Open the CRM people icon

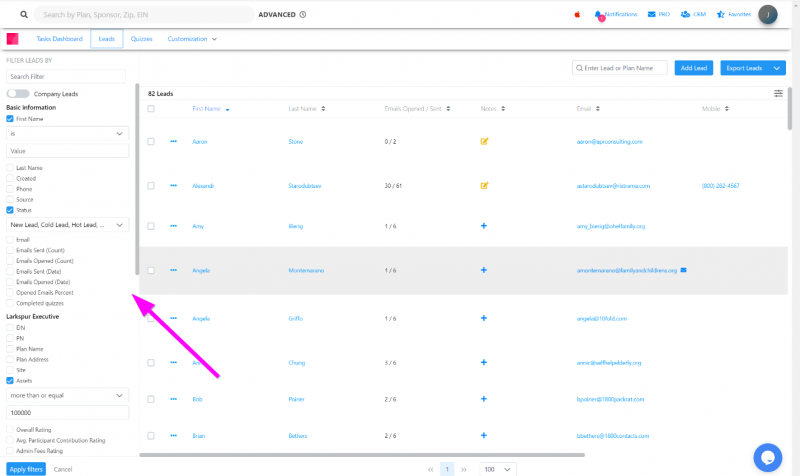tap(685, 15)
